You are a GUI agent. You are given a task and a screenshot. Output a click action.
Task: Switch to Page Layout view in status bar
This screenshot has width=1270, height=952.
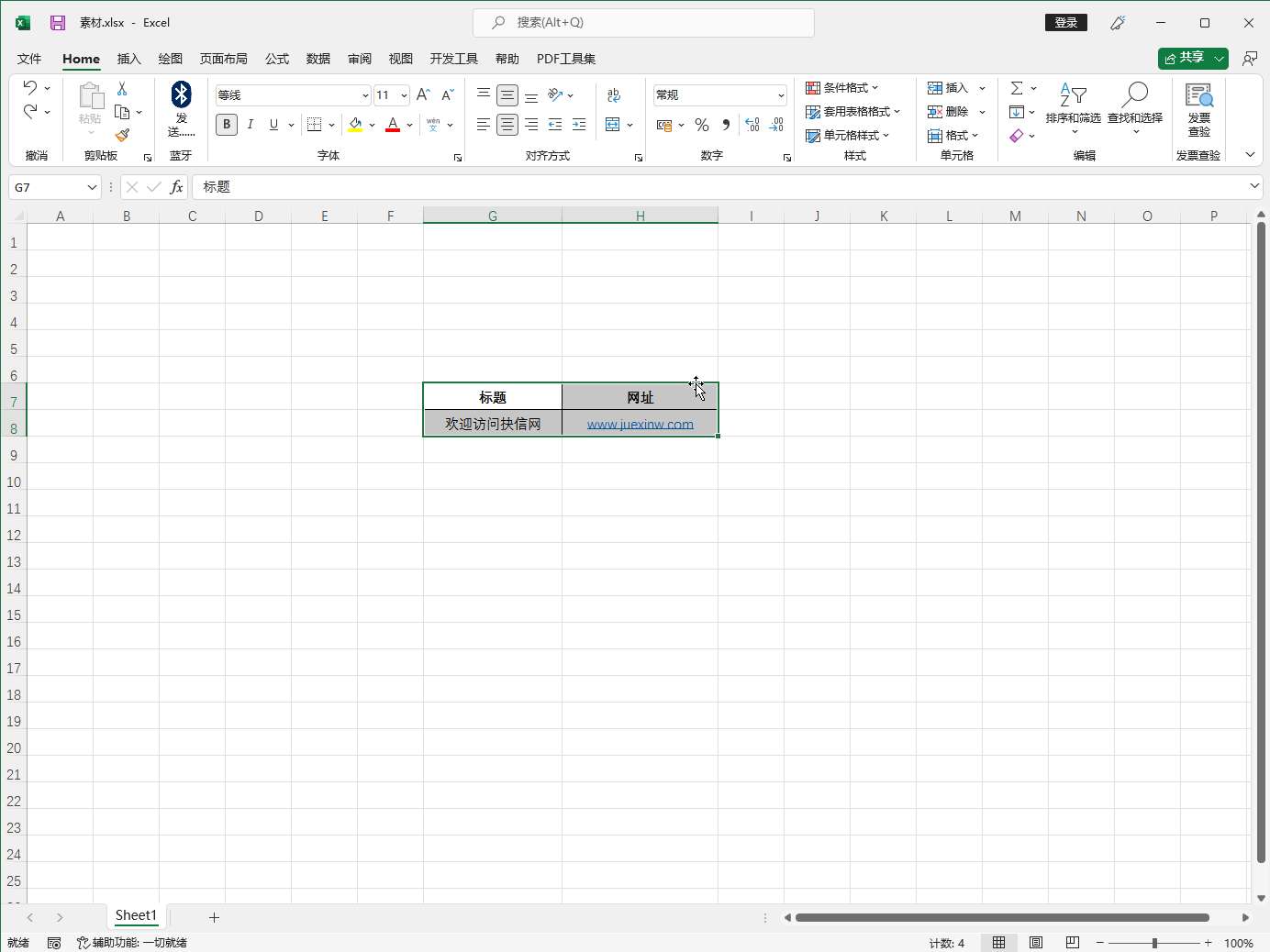point(1035,943)
